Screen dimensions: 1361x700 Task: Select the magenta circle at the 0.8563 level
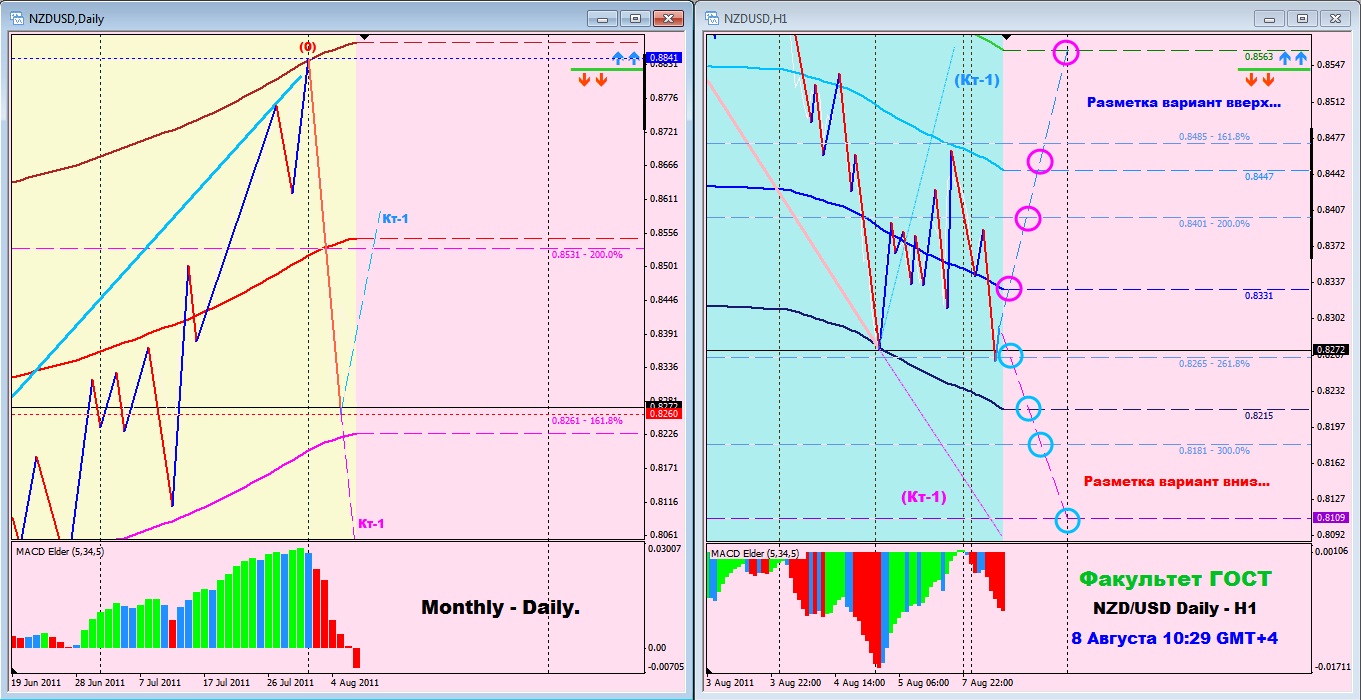[x=1066, y=52]
